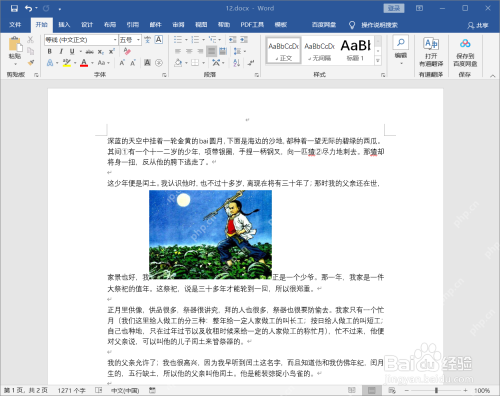The image size is (500, 396).
Task: Save the document to Baidu Netdisk
Action: (465, 52)
